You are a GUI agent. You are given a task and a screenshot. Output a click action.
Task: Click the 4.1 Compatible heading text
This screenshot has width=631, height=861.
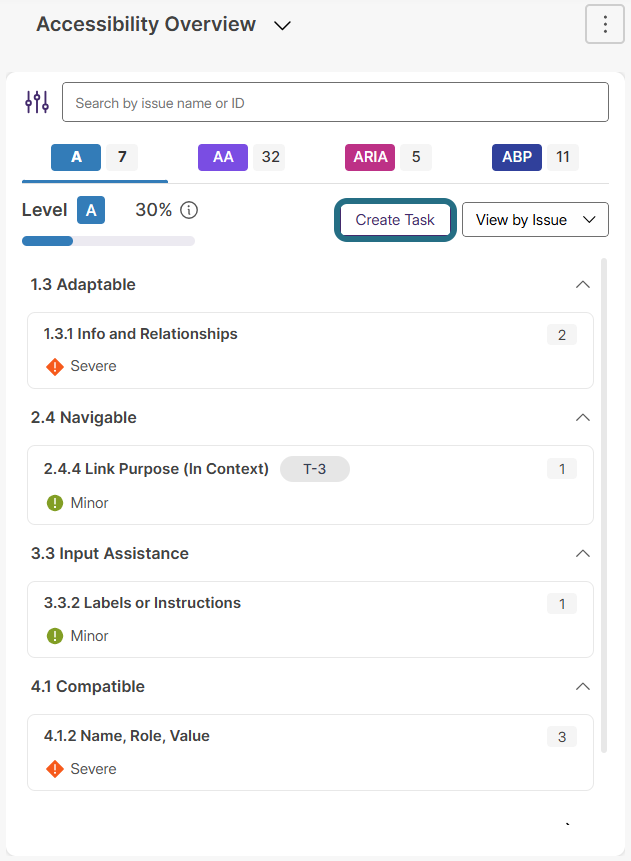pos(88,686)
